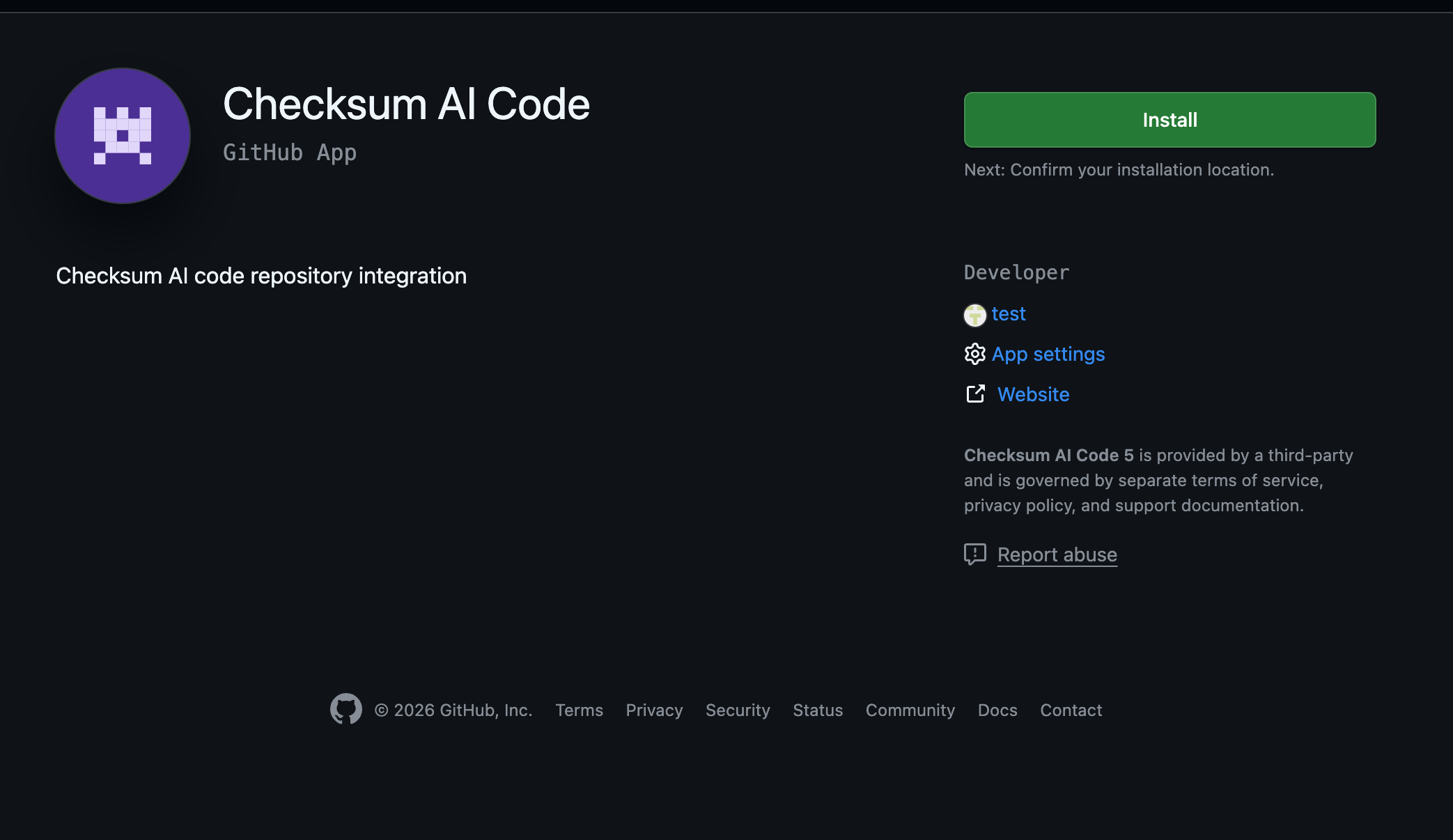Click Report abuse link
The image size is (1453, 840).
(1057, 555)
